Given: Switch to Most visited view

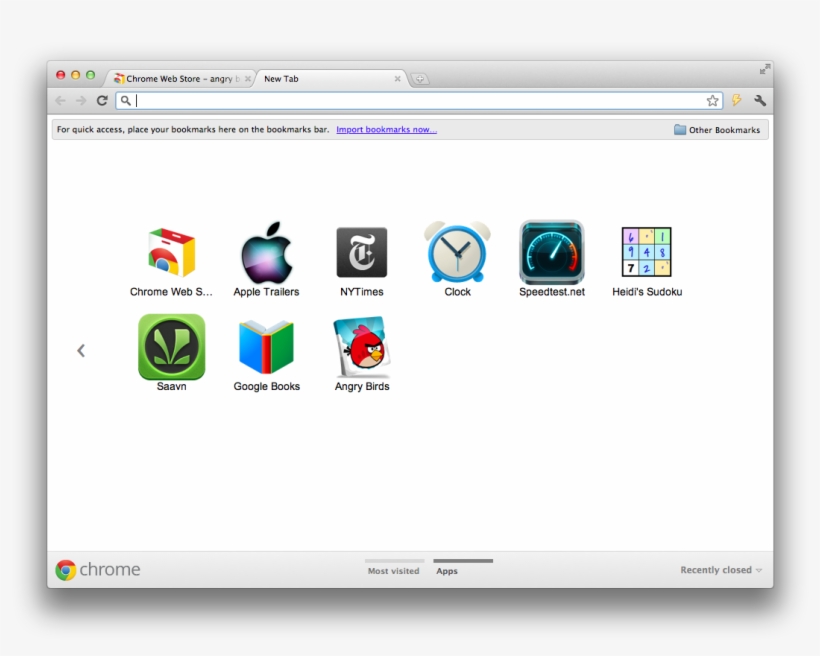Looking at the screenshot, I should 393,570.
